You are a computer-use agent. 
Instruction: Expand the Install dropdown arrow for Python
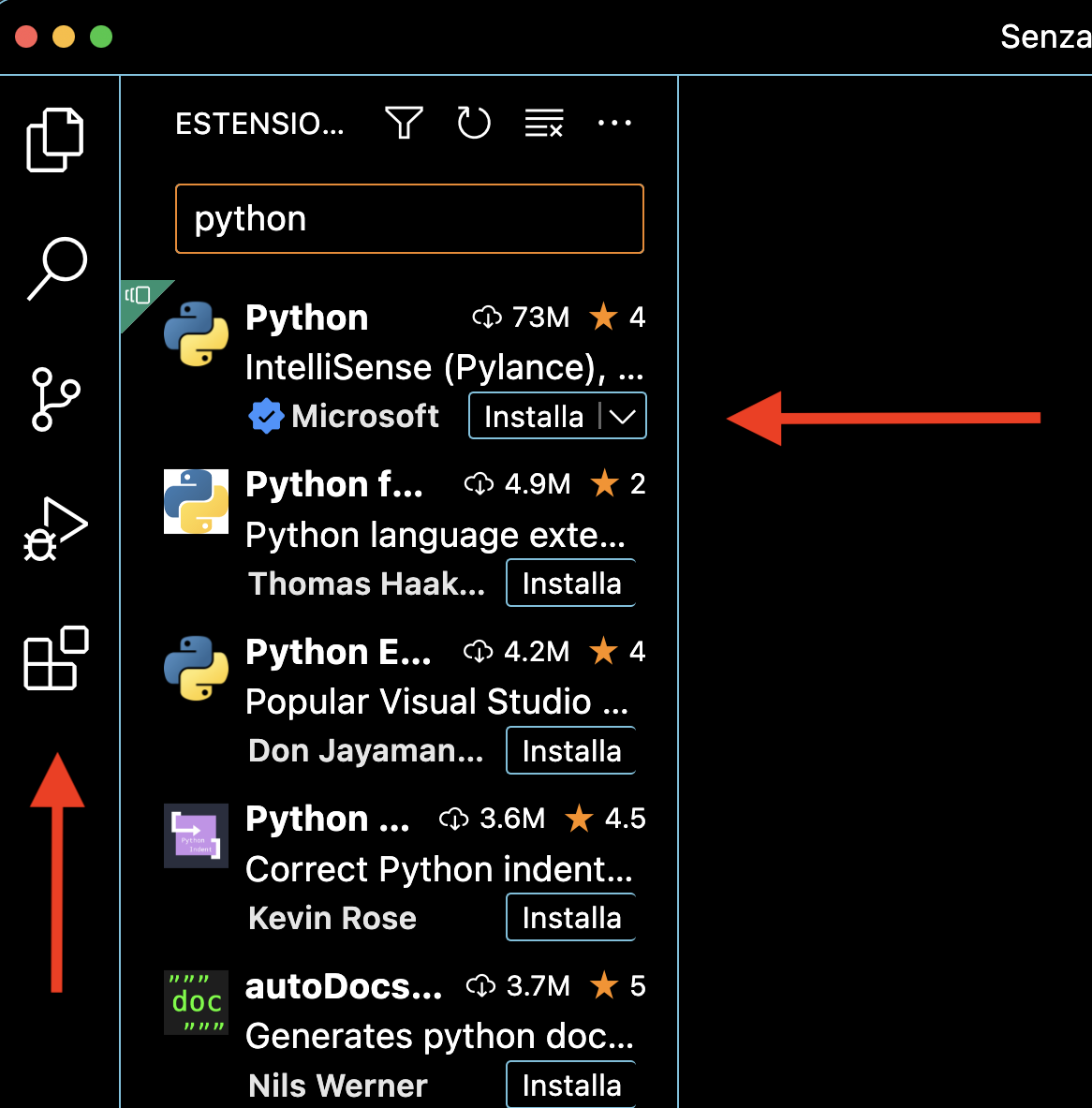tap(623, 417)
